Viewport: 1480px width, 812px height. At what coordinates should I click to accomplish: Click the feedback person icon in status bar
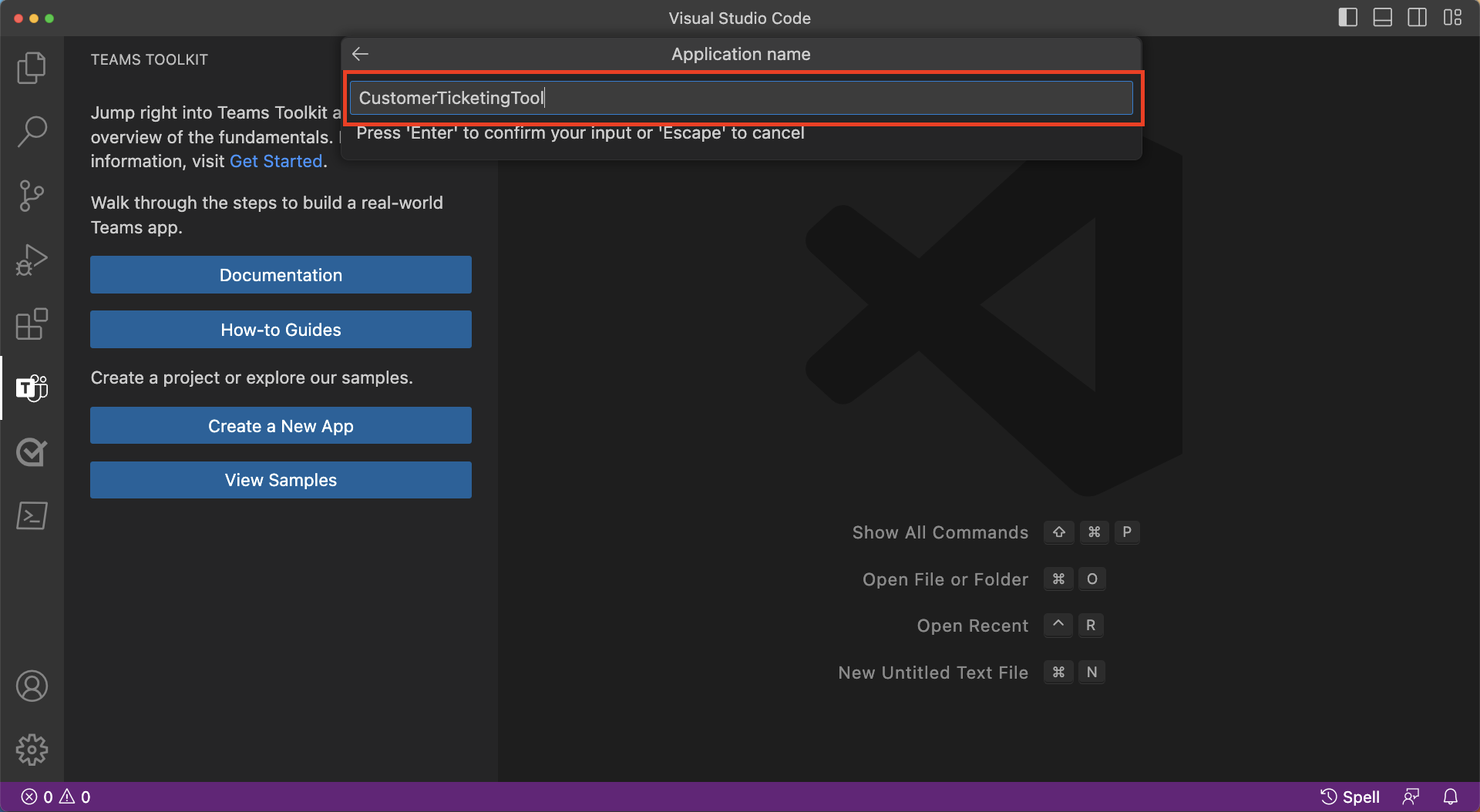click(x=1411, y=797)
